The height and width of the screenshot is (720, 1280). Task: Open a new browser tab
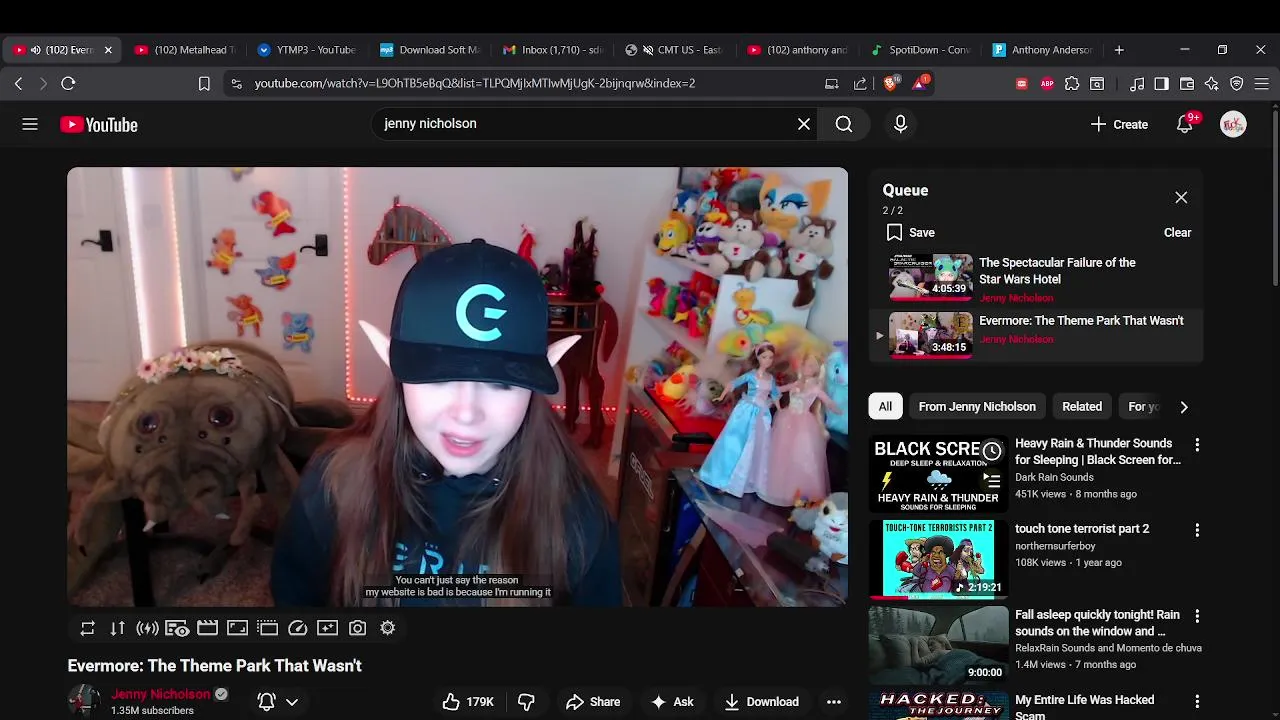[1119, 50]
